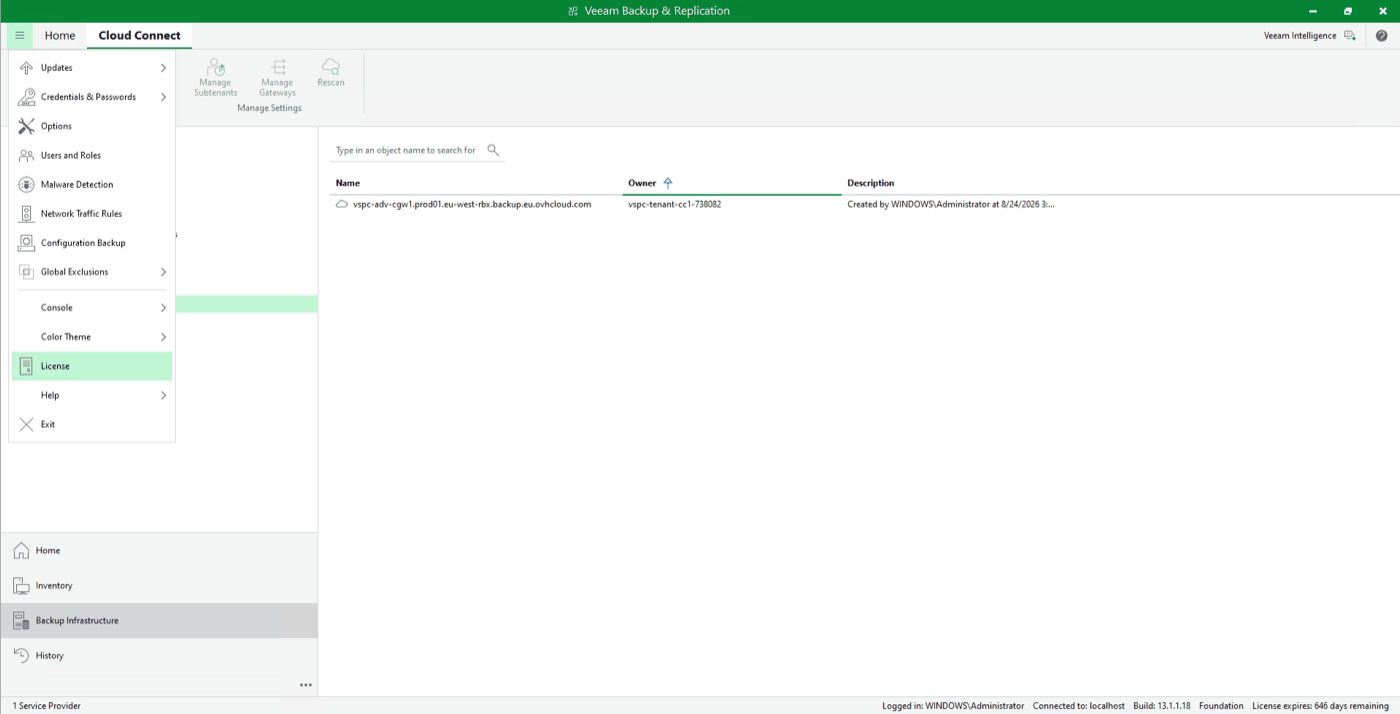The image size is (1400, 714).
Task: Open the License menu entry
Action: tap(92, 366)
